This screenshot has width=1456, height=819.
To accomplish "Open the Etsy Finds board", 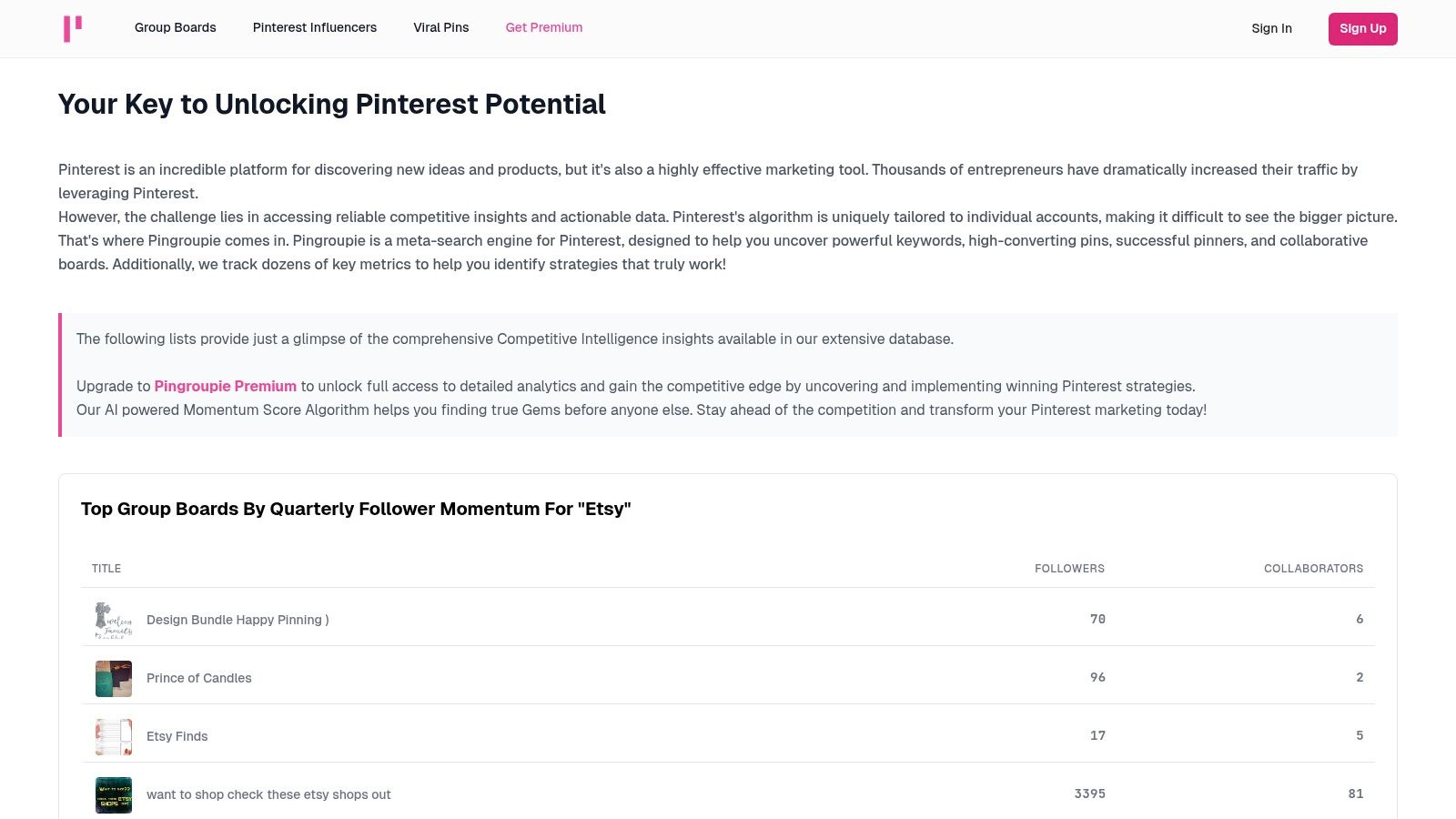I will 177,736.
